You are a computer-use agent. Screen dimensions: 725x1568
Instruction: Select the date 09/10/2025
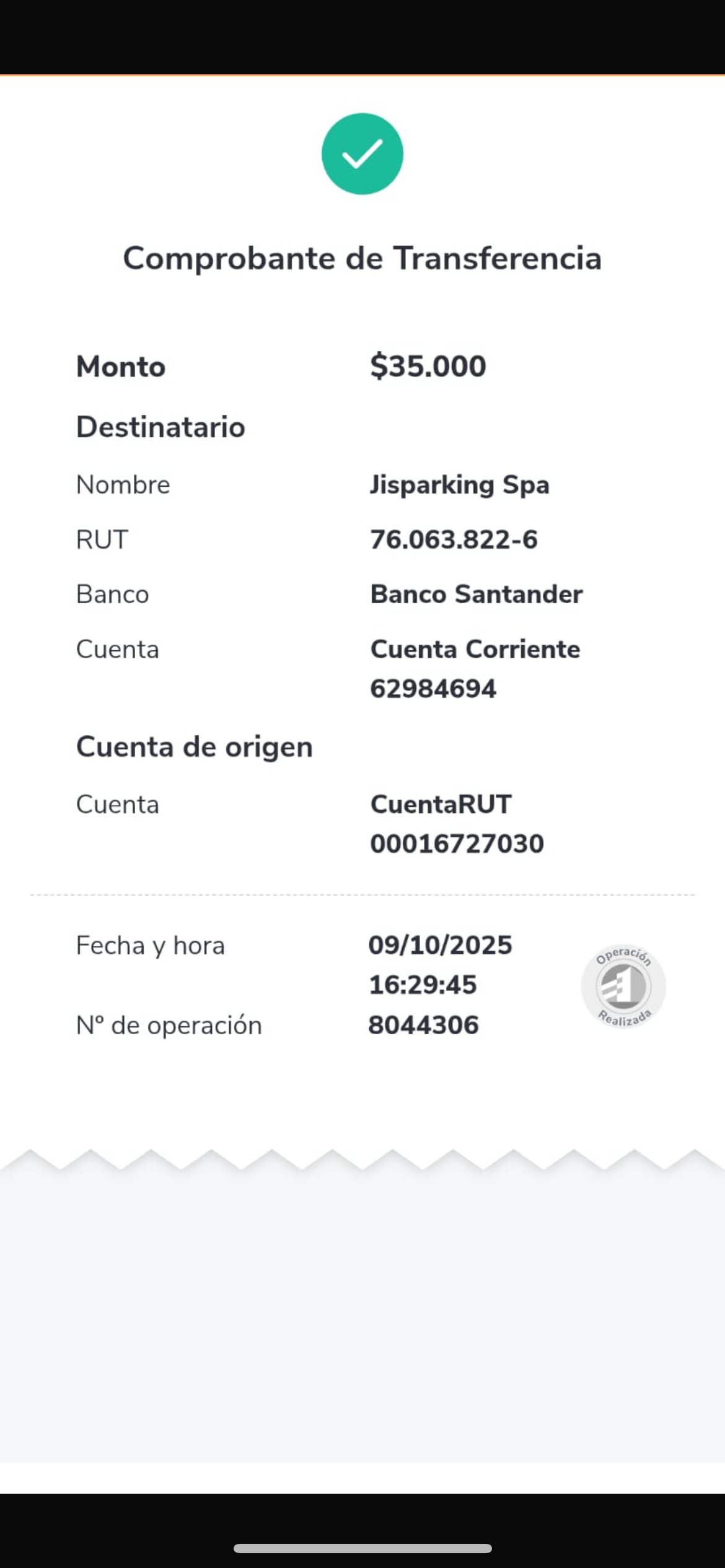point(440,945)
